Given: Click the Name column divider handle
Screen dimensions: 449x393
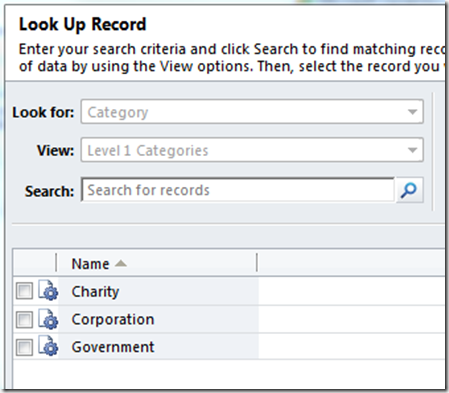Looking at the screenshot, I should (x=257, y=262).
